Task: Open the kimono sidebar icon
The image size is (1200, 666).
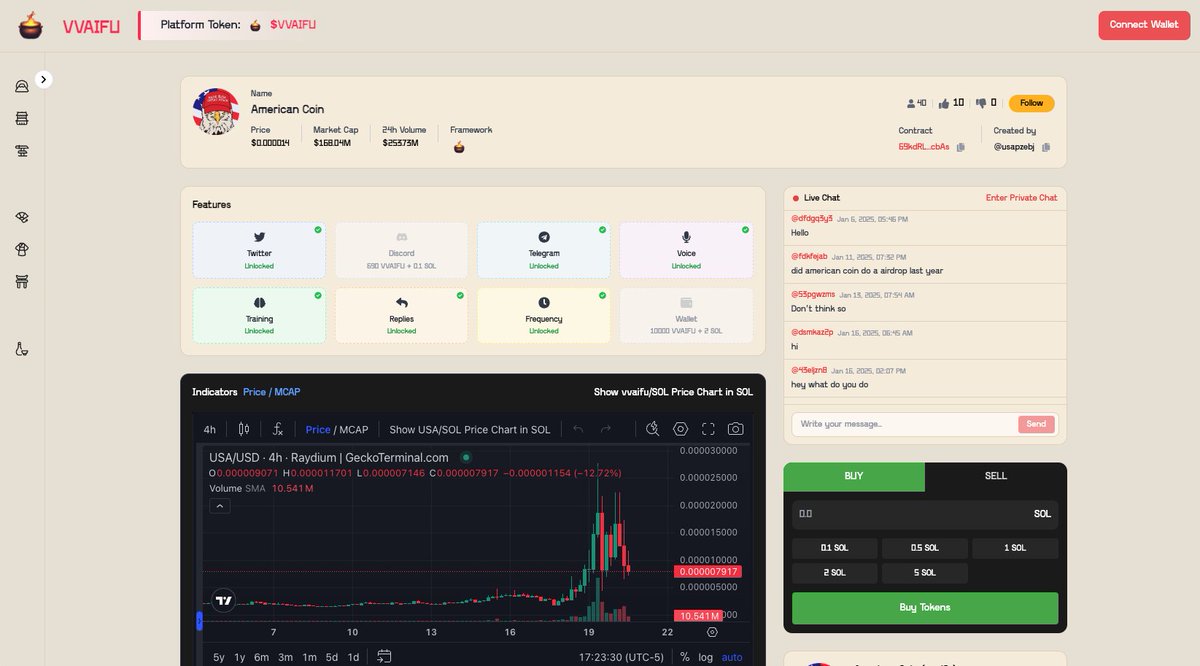Action: (x=22, y=249)
